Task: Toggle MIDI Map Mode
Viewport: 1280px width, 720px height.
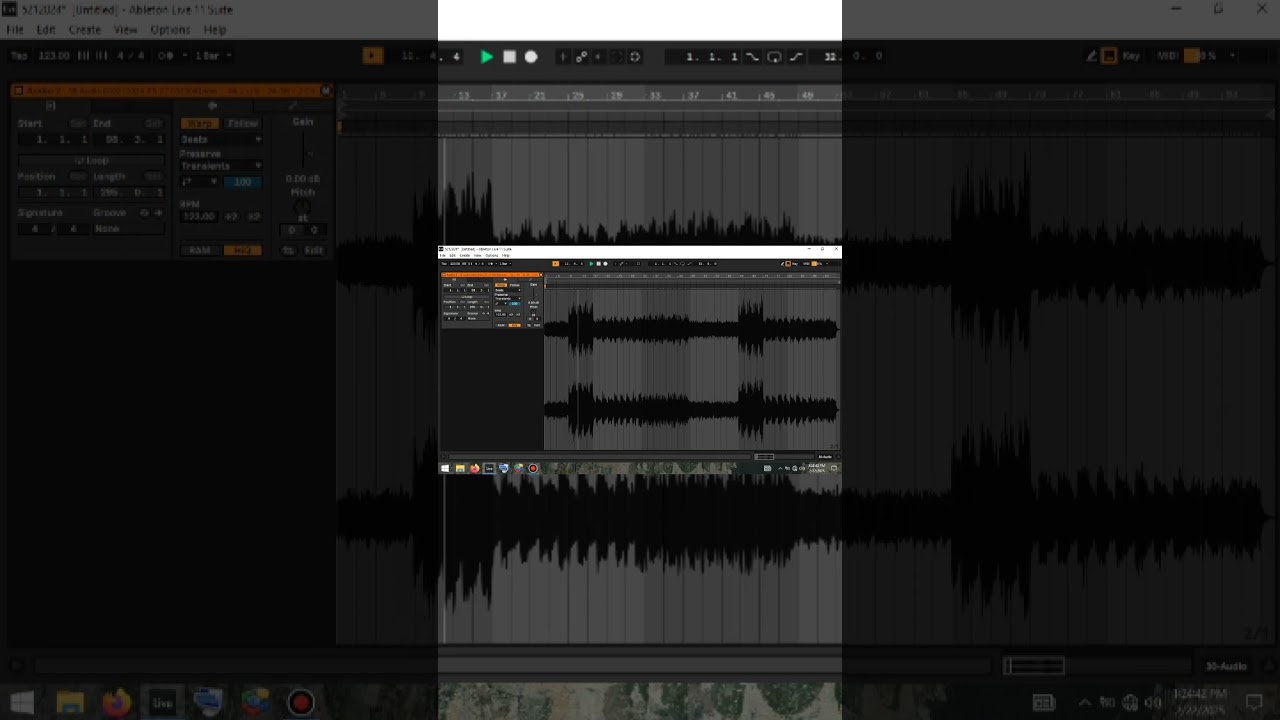Action: click(1169, 56)
